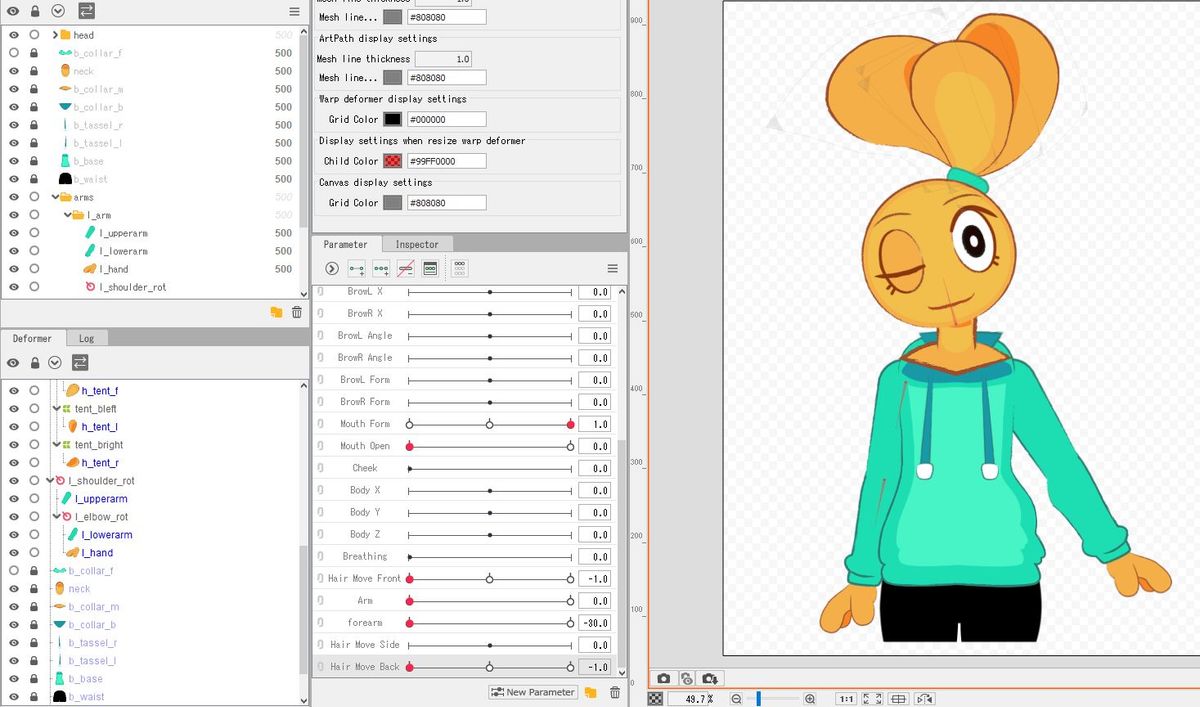Collapse the arms folder chevron
This screenshot has height=707, width=1200.
(x=55, y=197)
